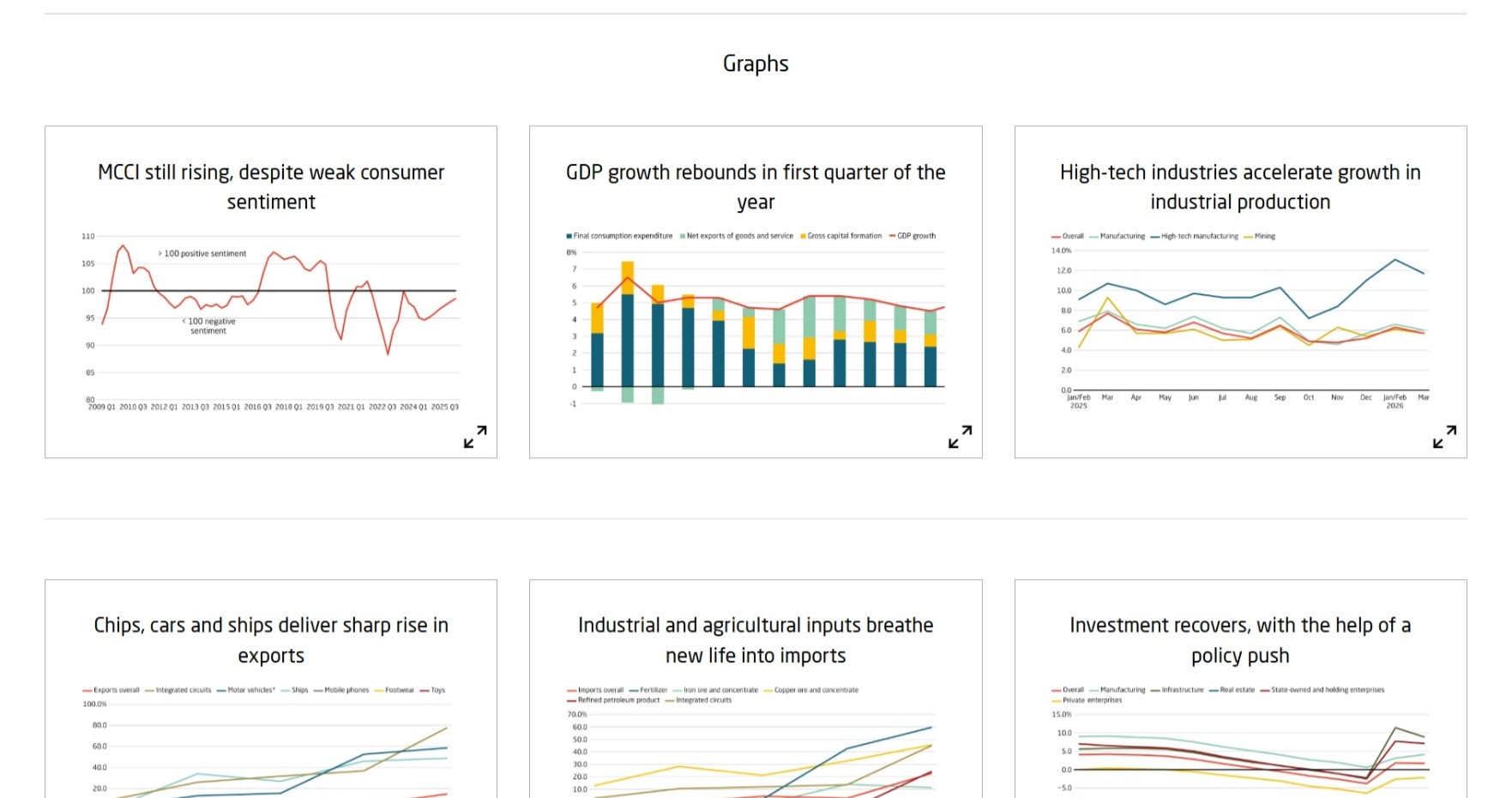Screen dimensions: 1512x798
Task: Click the 'MCCI still rising' chart title
Action: coord(271,187)
